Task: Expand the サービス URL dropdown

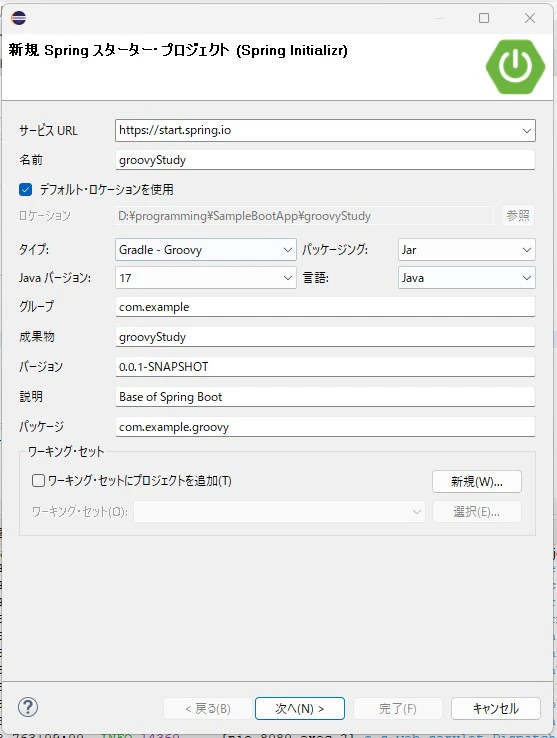Action: point(526,130)
